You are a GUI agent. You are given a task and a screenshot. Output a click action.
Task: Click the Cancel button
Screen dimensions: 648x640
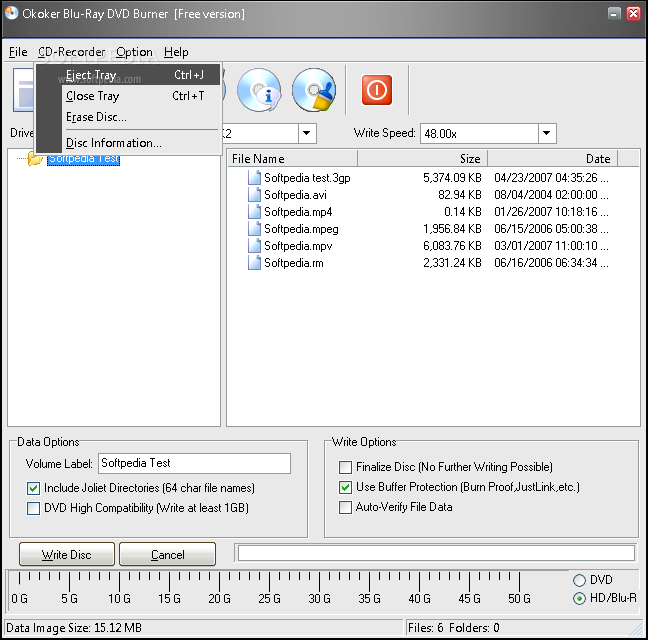[x=167, y=554]
